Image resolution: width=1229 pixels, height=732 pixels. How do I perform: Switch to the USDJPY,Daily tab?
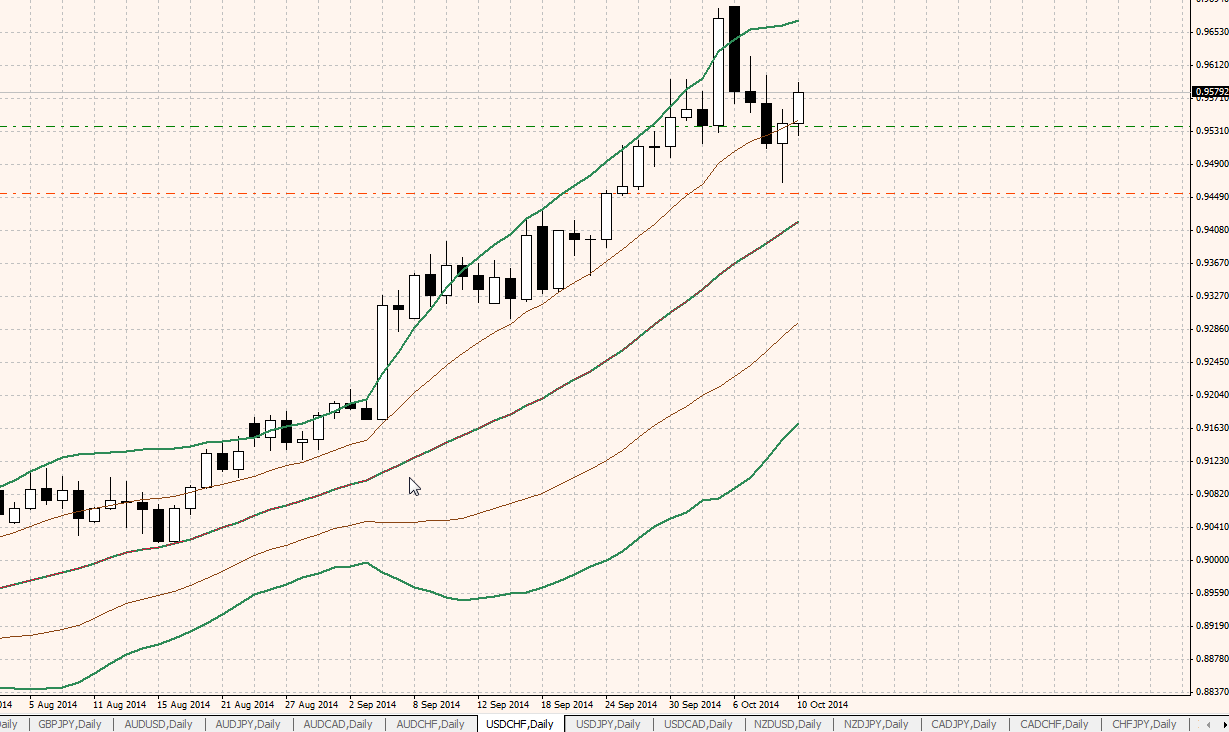tap(609, 724)
